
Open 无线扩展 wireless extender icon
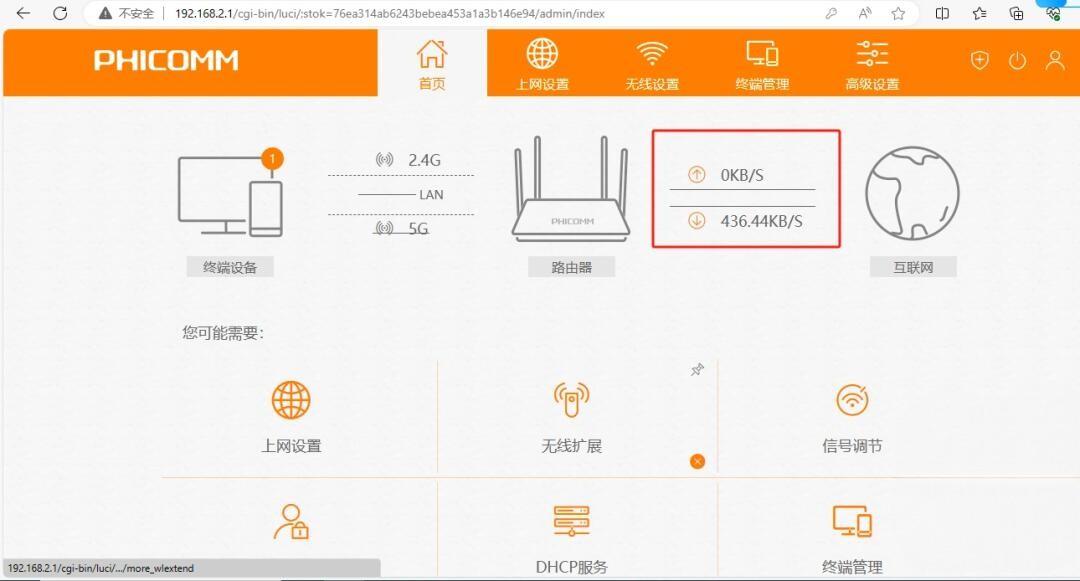point(571,400)
